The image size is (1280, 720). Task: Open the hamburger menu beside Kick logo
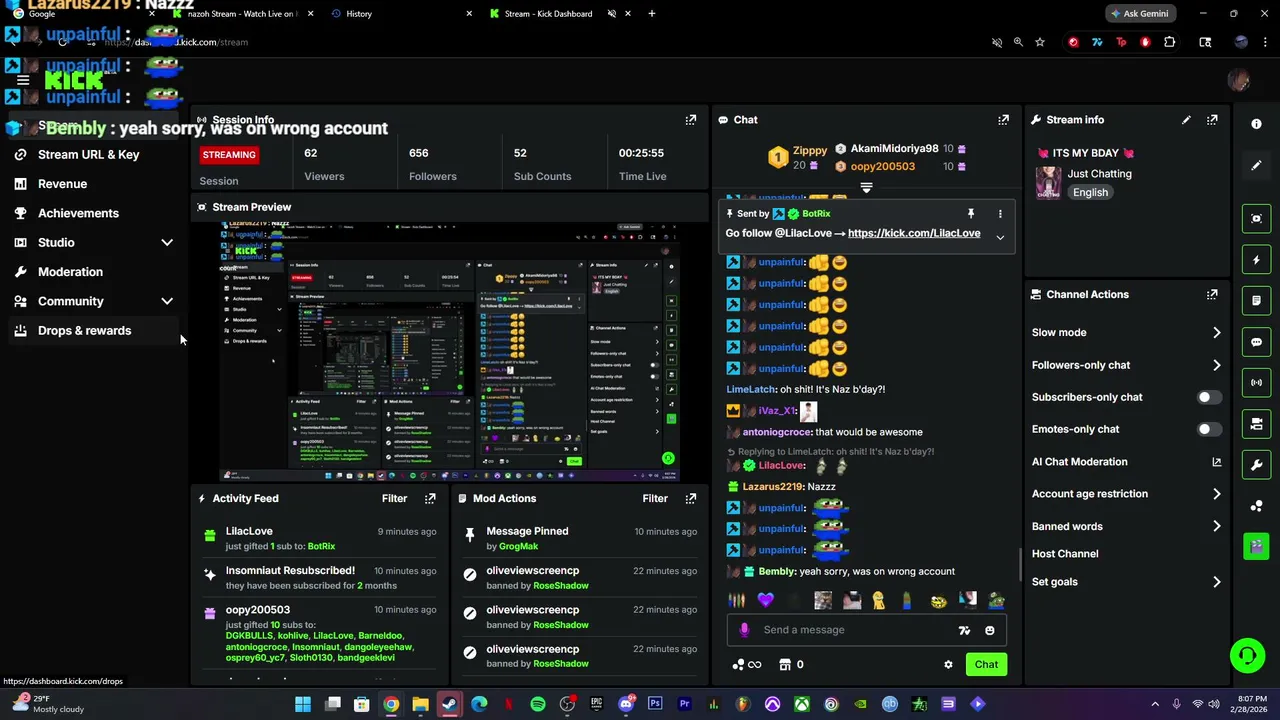23,81
